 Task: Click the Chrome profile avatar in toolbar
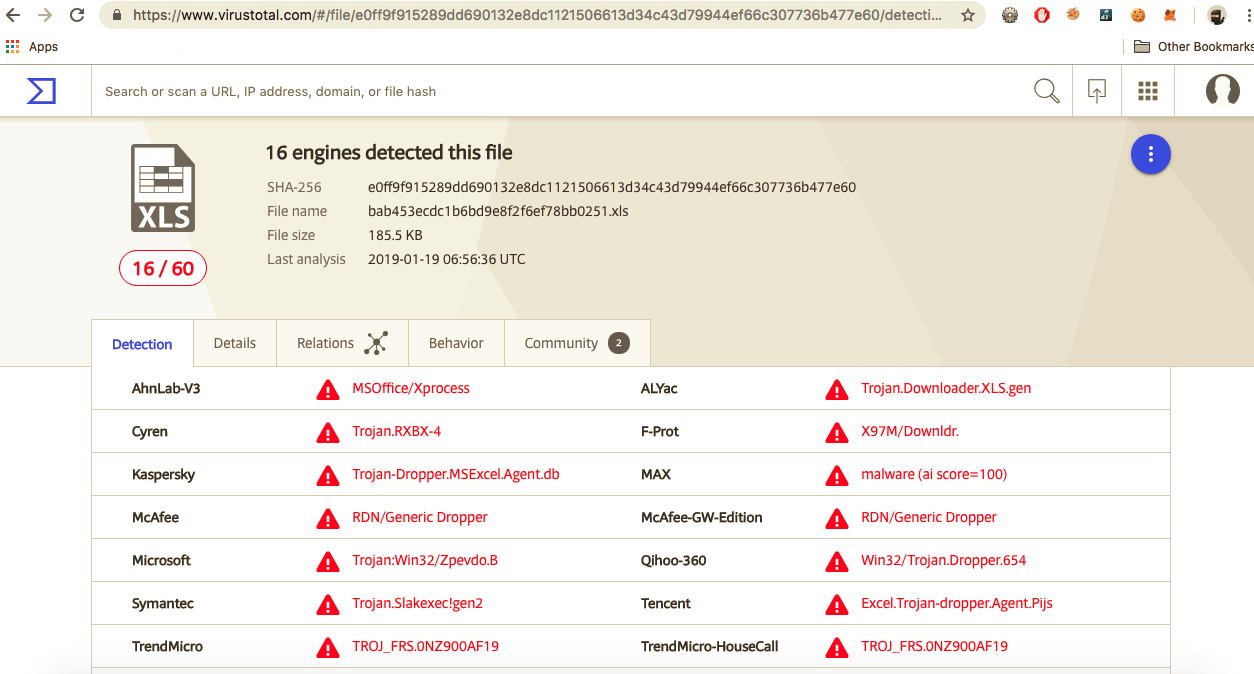pyautogui.click(x=1216, y=15)
